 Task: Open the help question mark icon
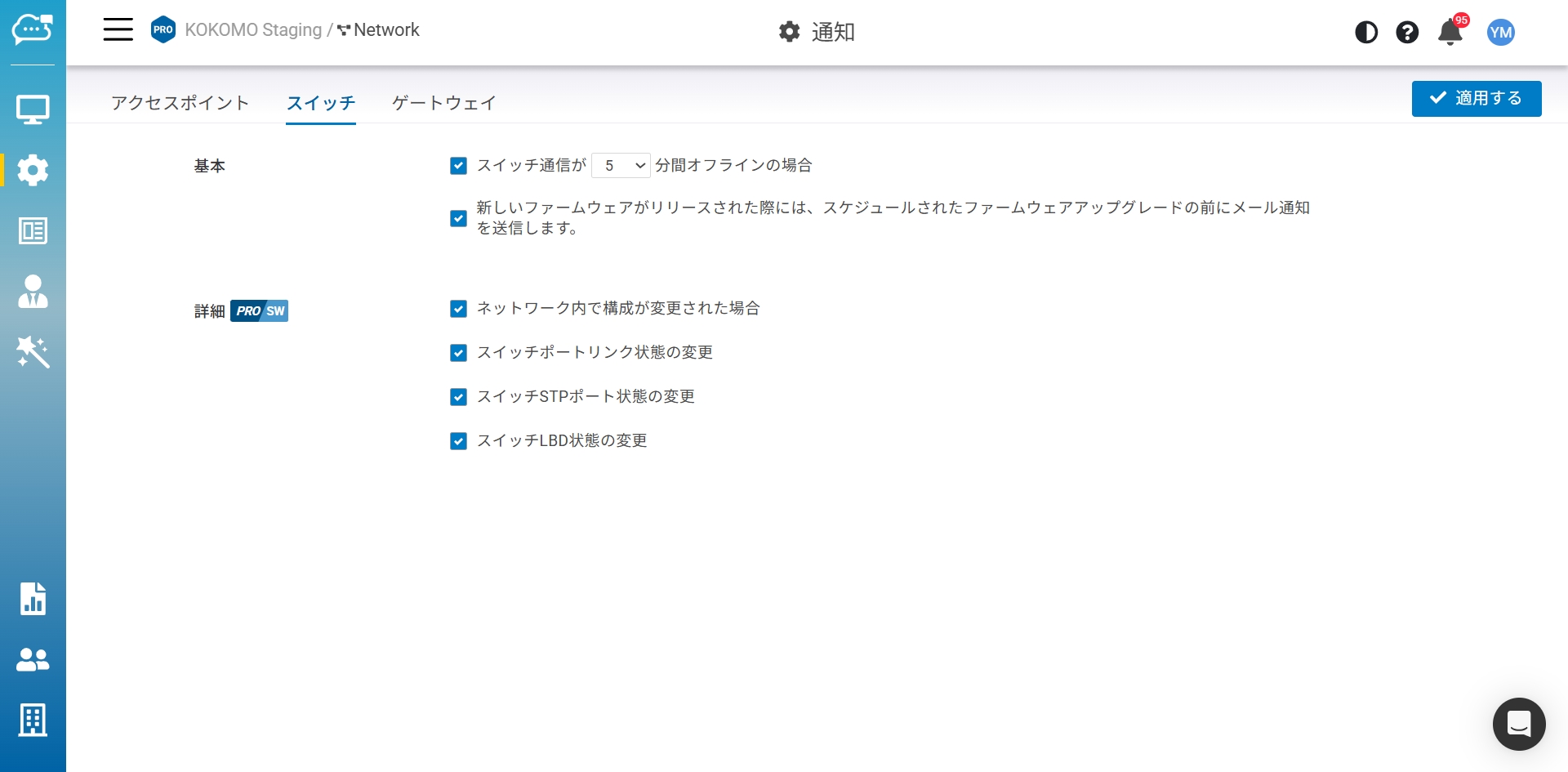coord(1407,33)
